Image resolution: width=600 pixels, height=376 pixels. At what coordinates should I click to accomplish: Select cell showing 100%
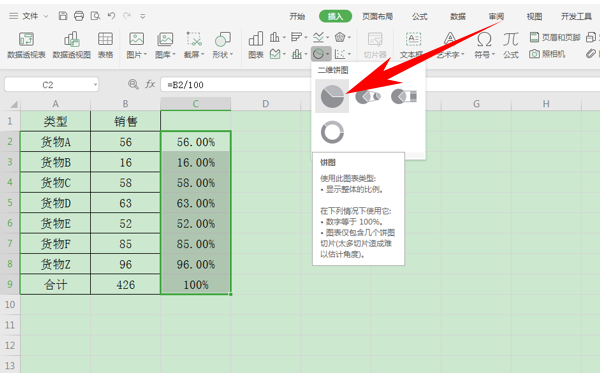(x=196, y=285)
